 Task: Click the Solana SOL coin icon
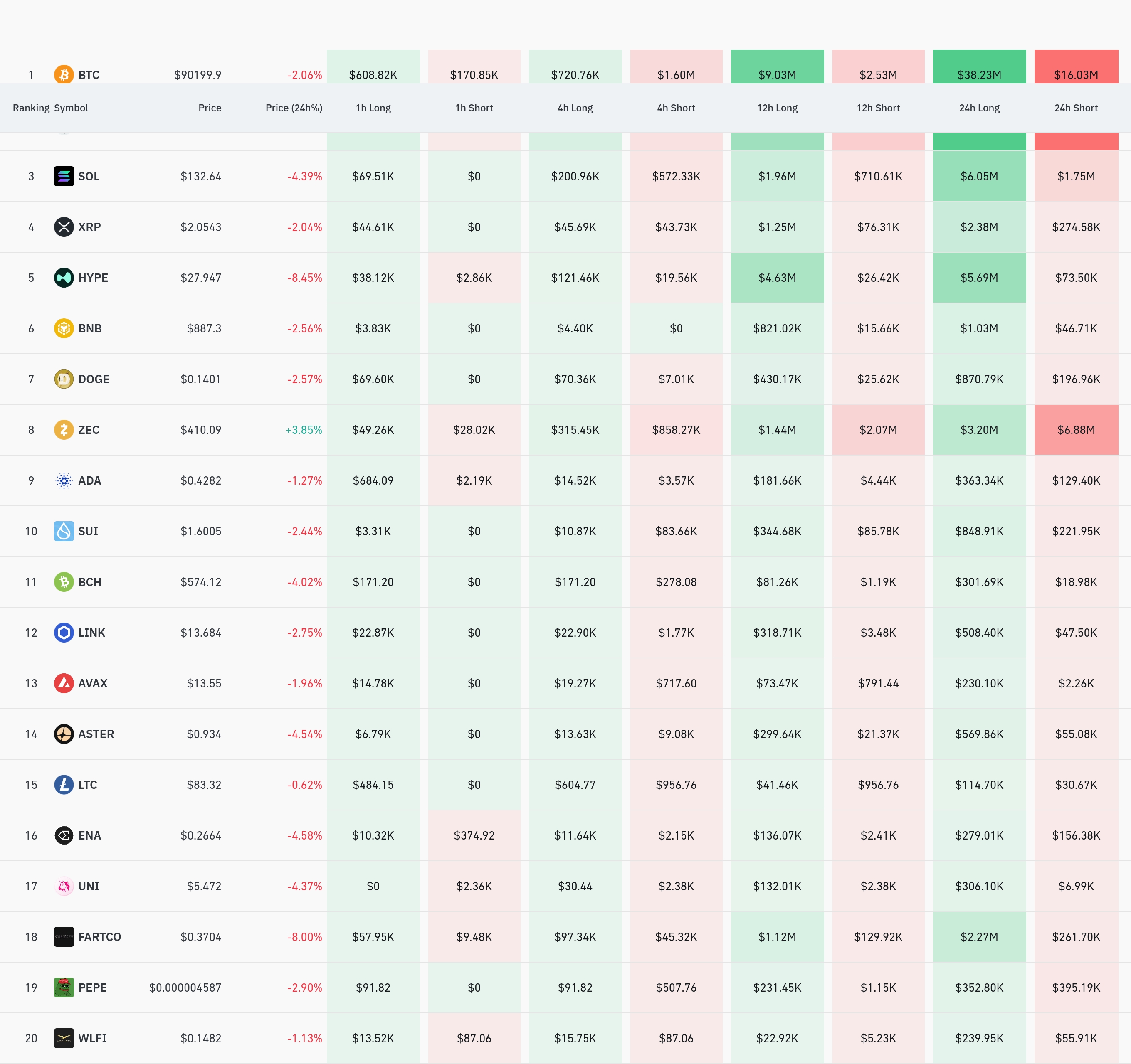point(64,176)
